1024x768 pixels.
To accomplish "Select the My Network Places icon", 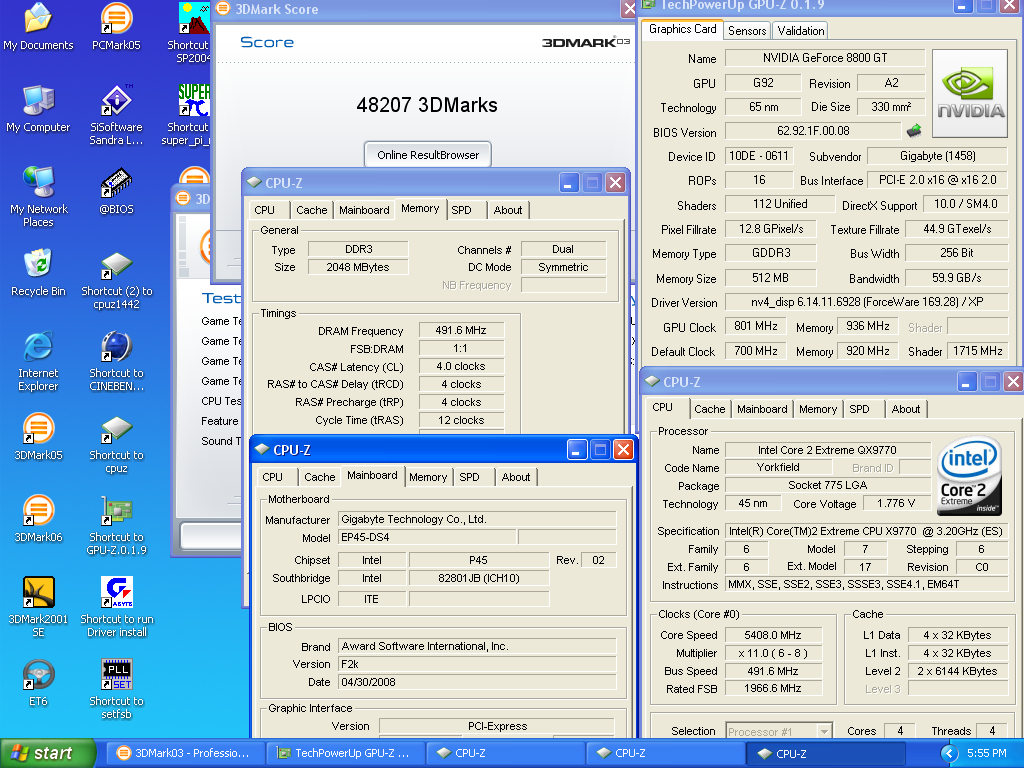I will [38, 197].
